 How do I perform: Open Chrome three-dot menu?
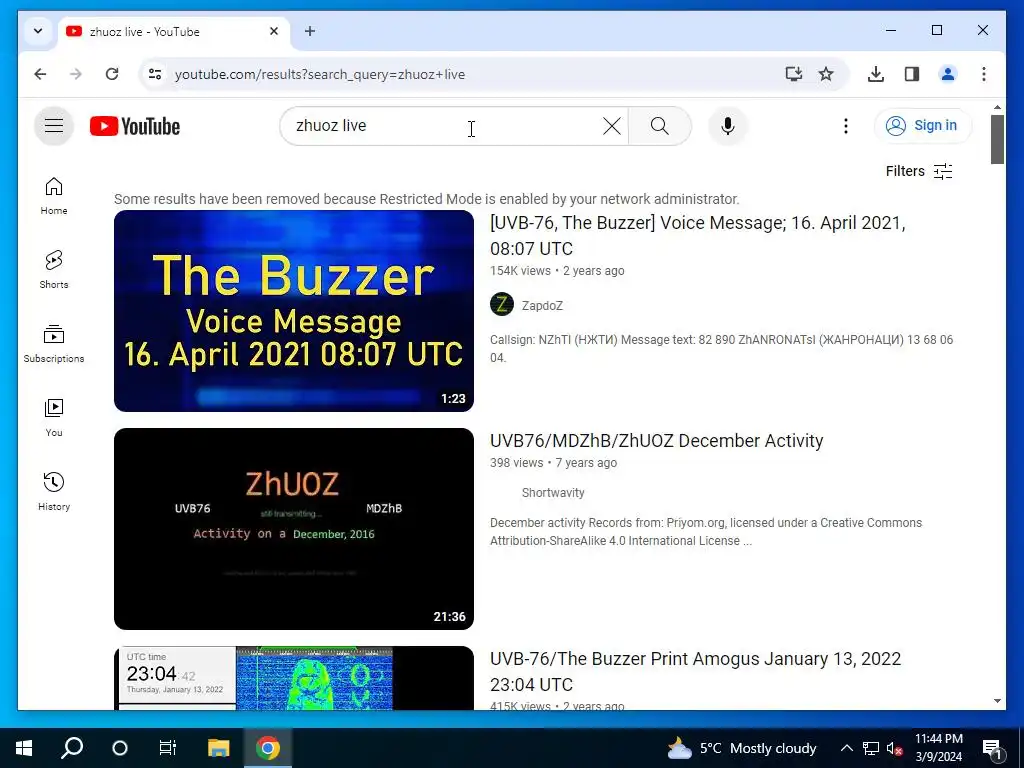tap(984, 74)
